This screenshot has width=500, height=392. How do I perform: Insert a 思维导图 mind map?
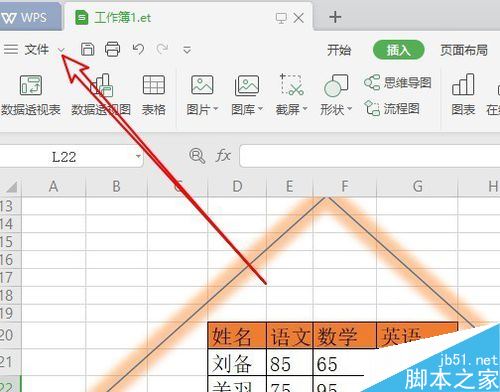pyautogui.click(x=398, y=82)
